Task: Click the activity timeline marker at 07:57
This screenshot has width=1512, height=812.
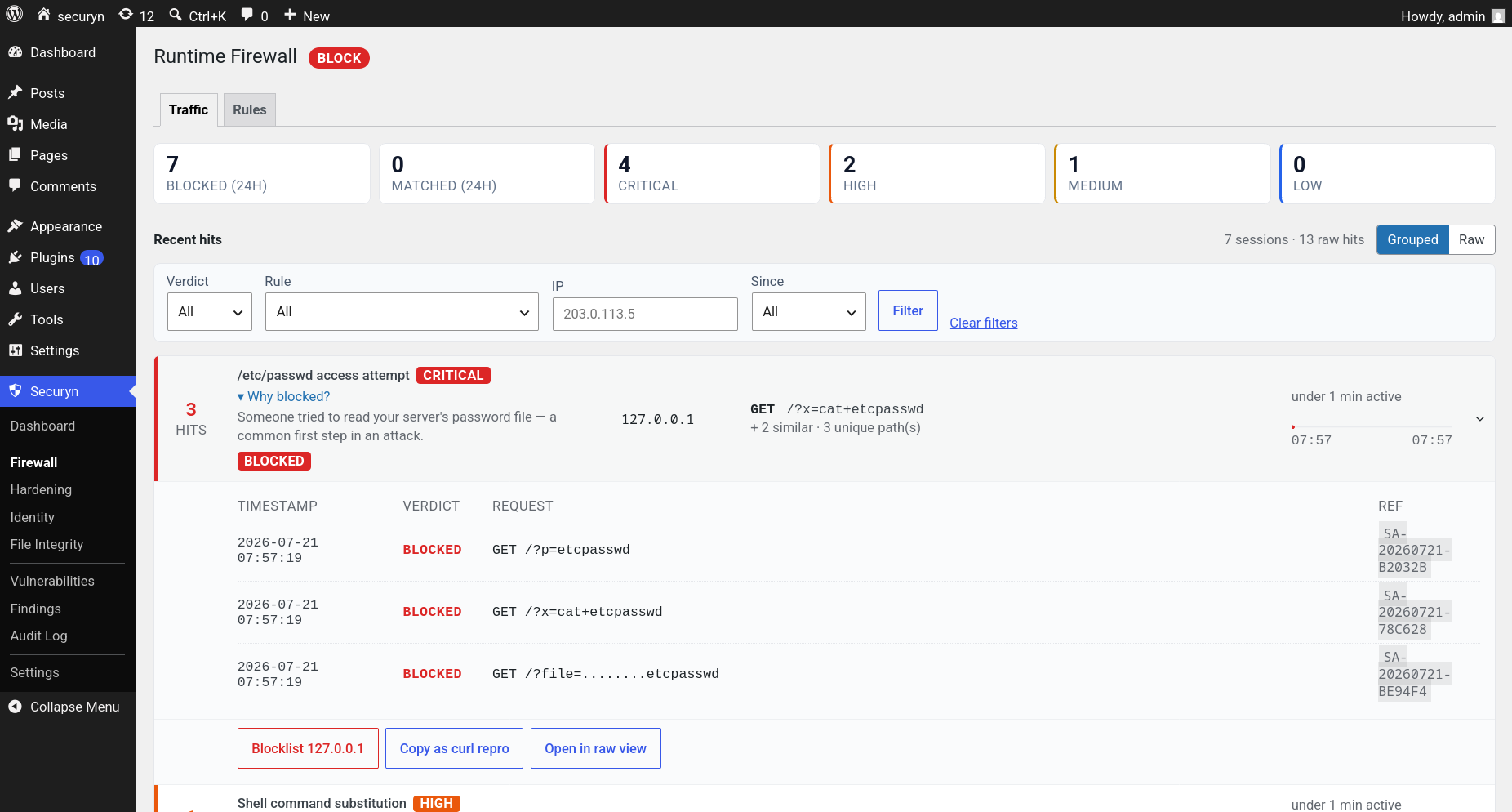Action: pos(1293,426)
